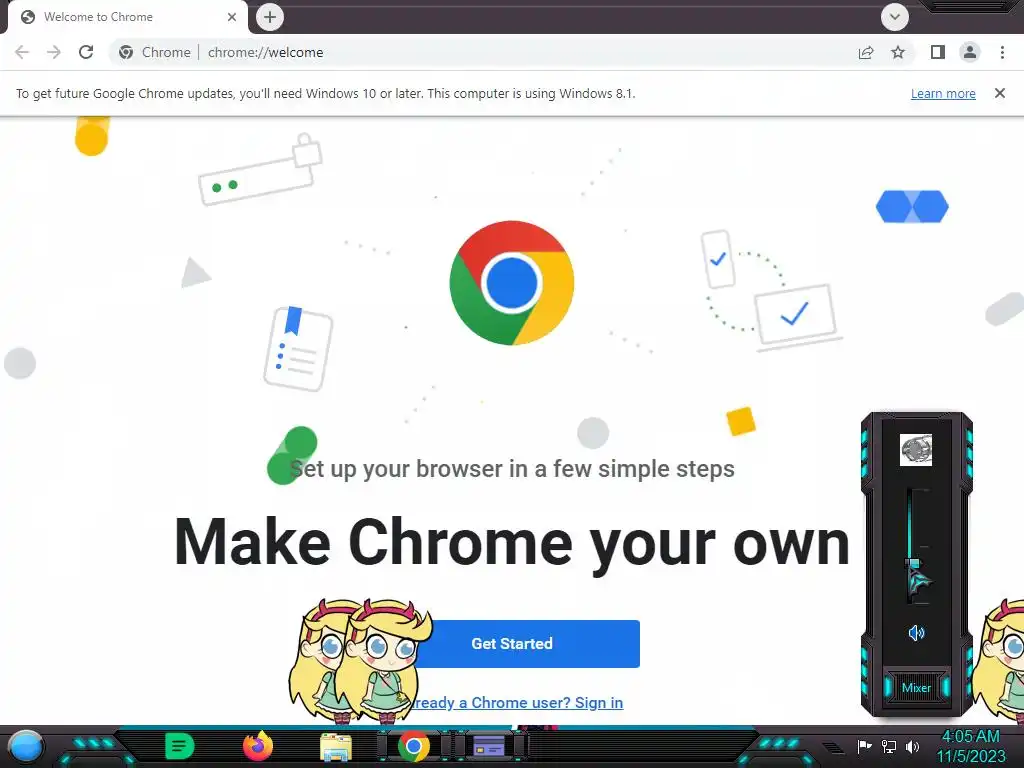Close the Welcome to Chrome tab
Viewport: 1024px width, 768px height.
tap(232, 17)
